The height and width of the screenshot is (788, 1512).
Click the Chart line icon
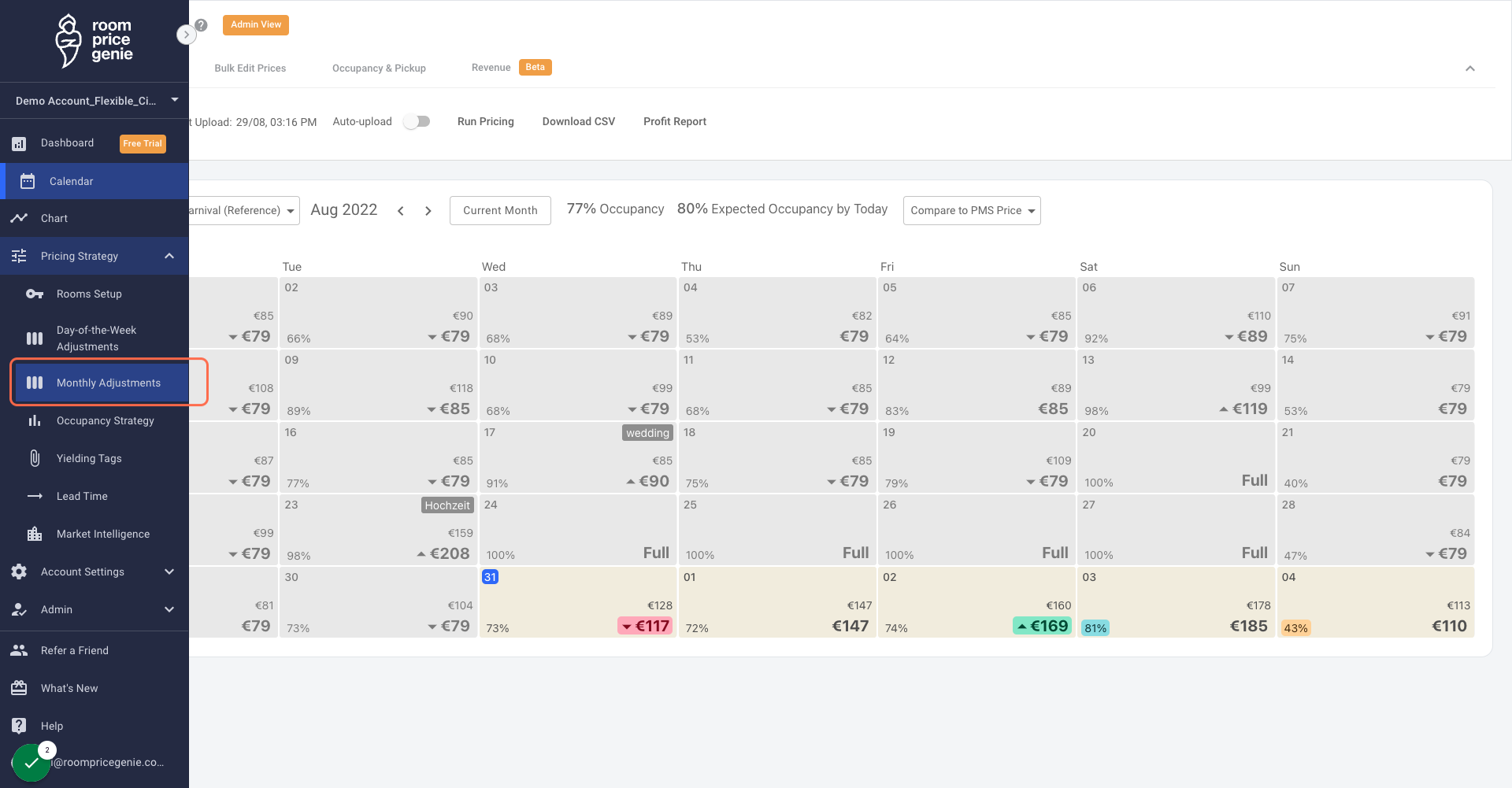[19, 218]
